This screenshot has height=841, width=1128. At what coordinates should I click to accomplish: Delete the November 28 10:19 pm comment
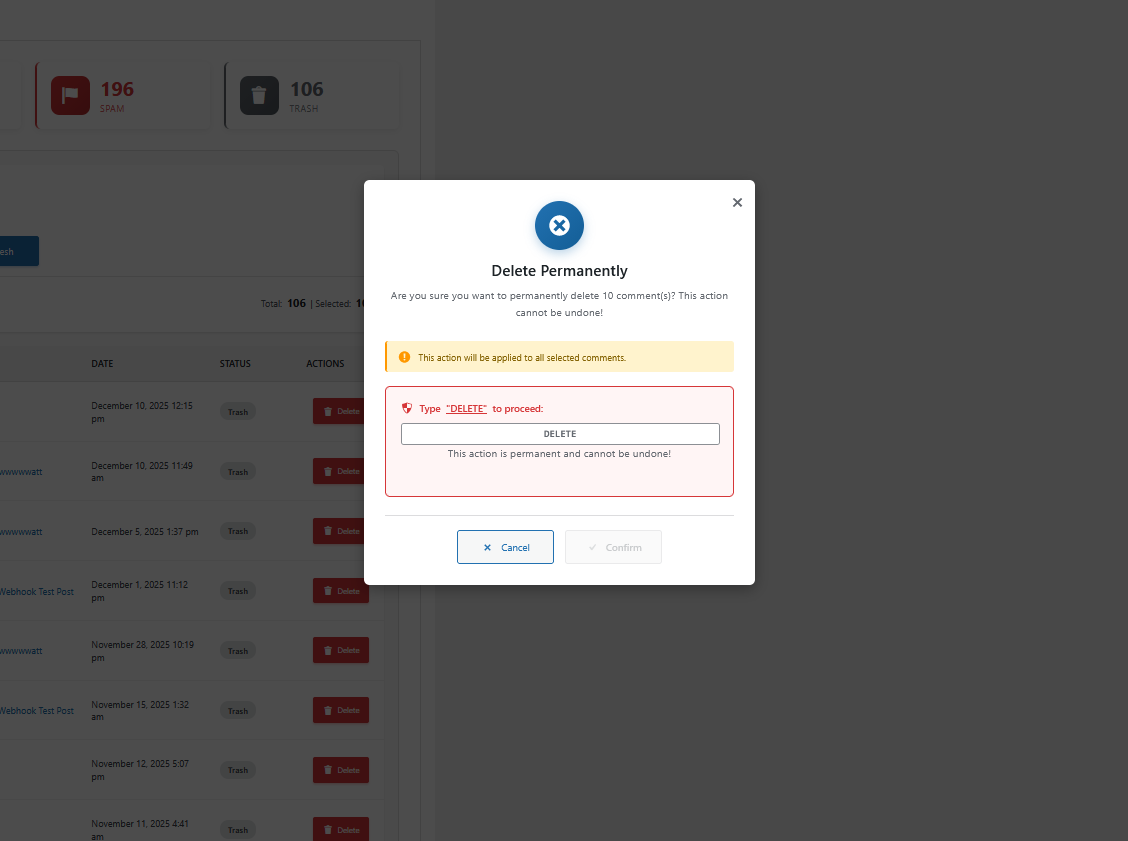point(340,650)
